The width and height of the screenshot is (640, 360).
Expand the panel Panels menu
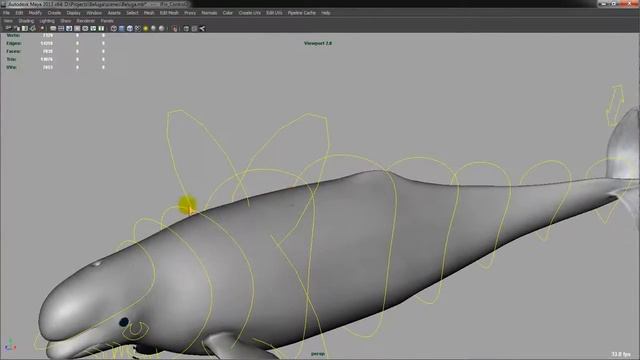point(107,20)
